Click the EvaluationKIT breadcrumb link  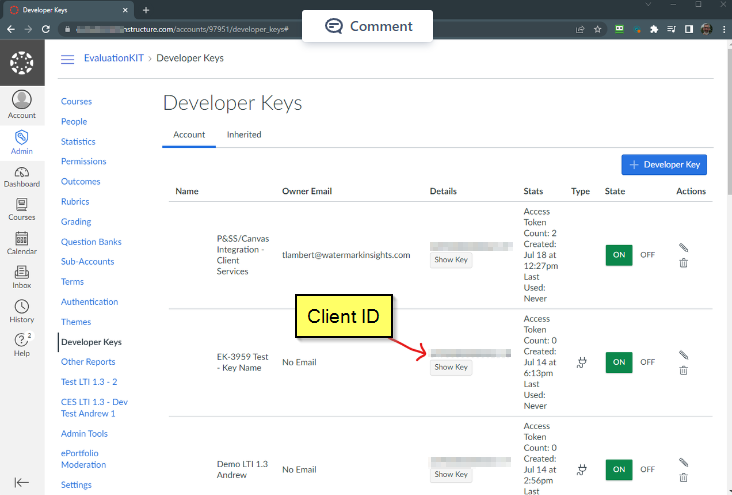click(x=113, y=59)
